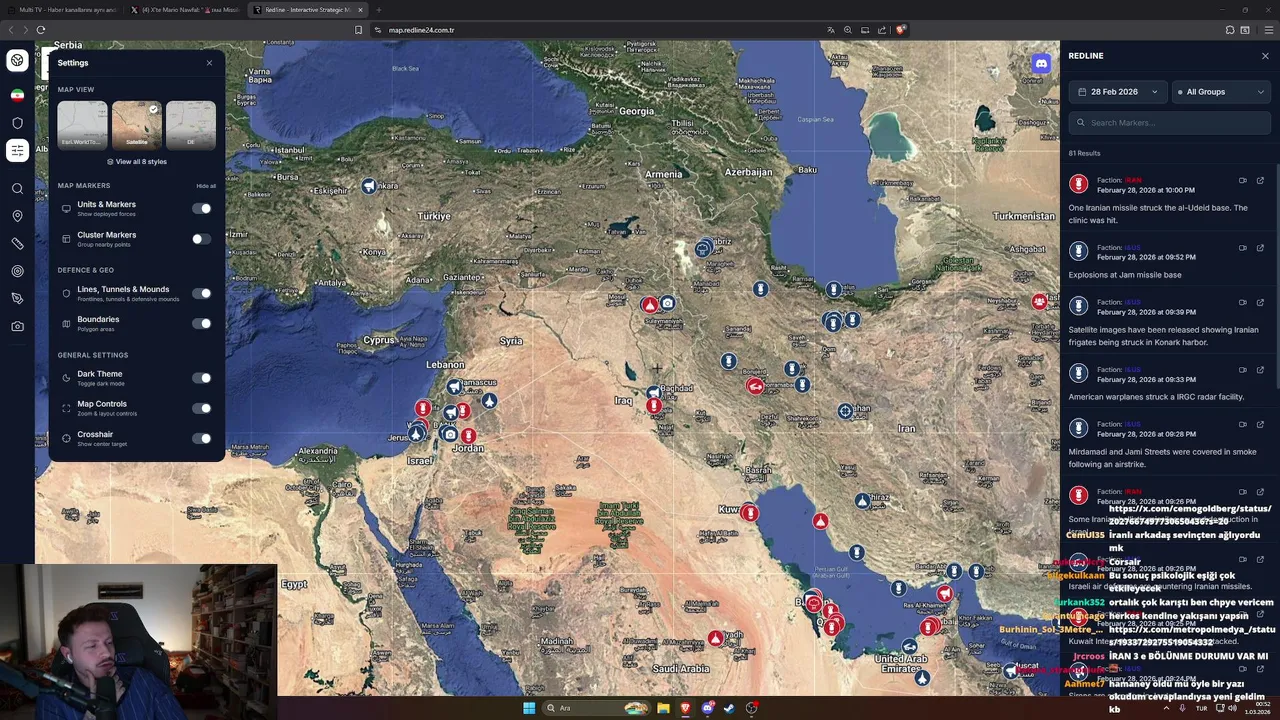Click the red marker near Kuwait on the map

pos(750,513)
